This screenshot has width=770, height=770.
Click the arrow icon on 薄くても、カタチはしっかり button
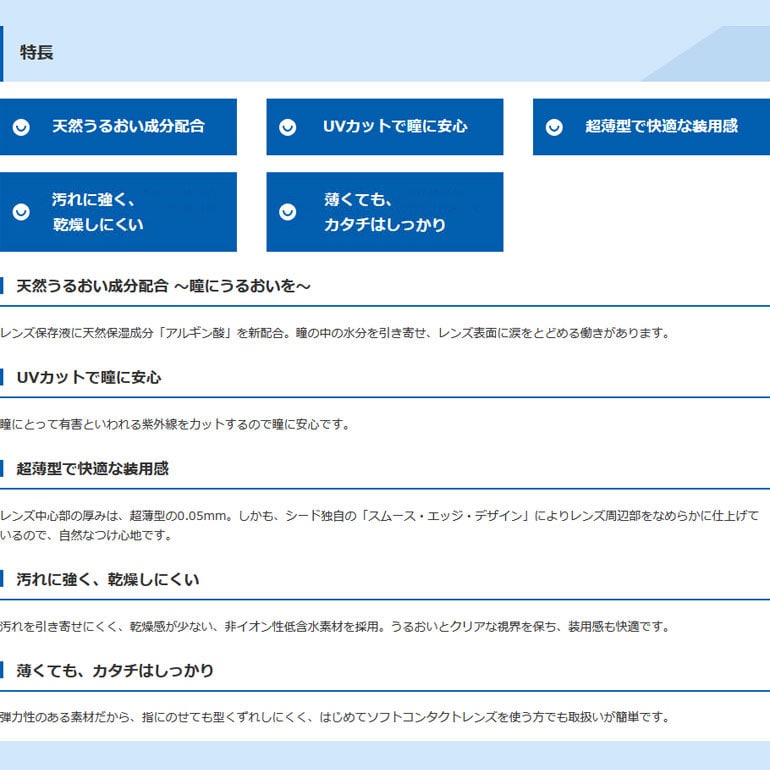click(x=287, y=212)
